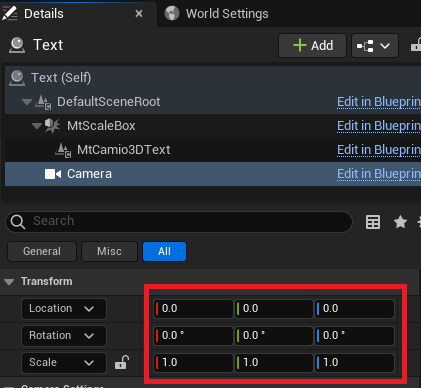Click the MtScaleBox component icon
Screen dimensions: 421x388
coord(52,126)
